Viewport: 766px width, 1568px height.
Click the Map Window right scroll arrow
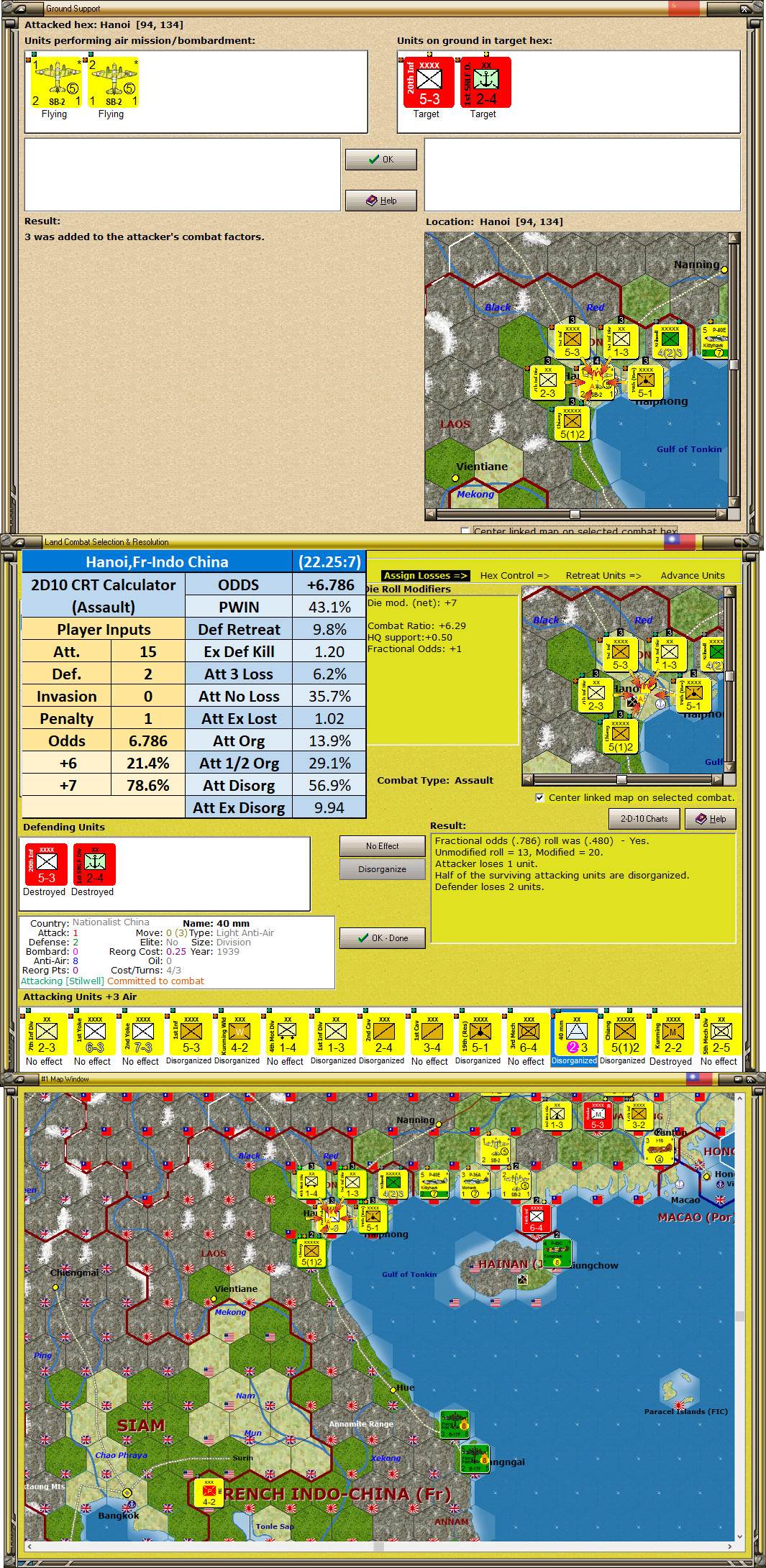click(x=729, y=1546)
